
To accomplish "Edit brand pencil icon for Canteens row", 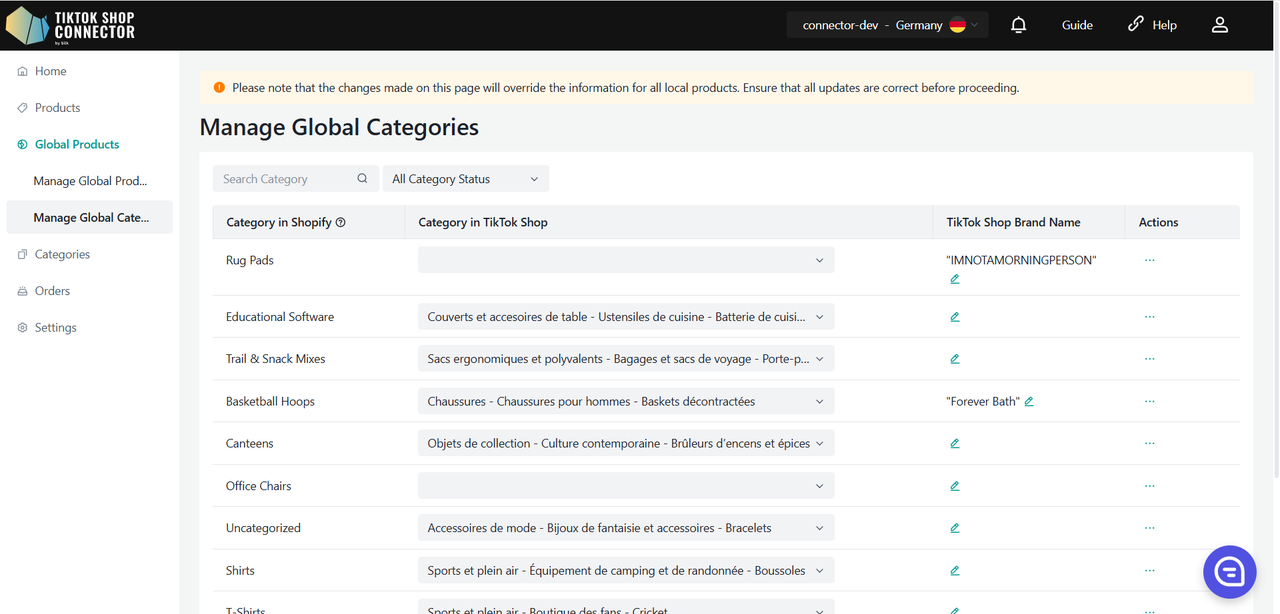I will click(x=955, y=444).
